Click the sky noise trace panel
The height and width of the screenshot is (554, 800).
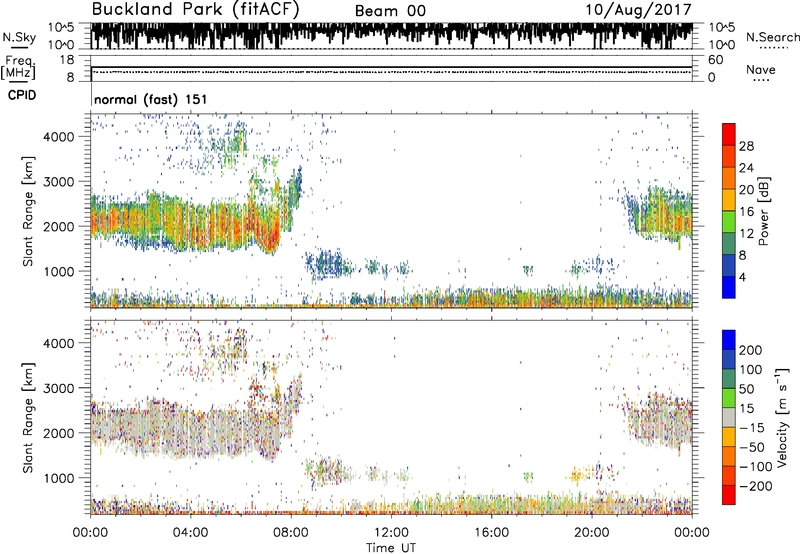click(x=391, y=36)
